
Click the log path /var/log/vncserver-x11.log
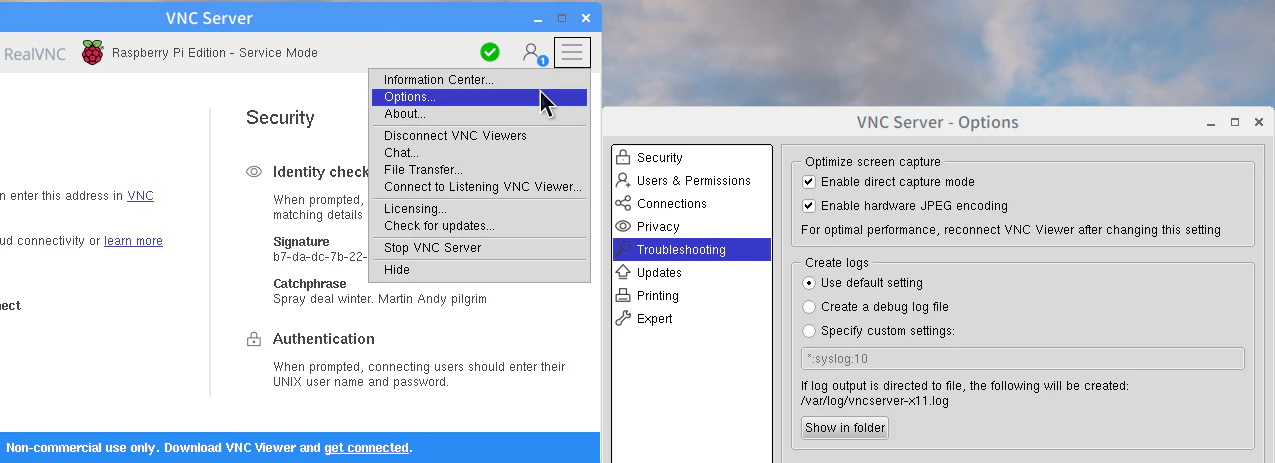point(875,401)
